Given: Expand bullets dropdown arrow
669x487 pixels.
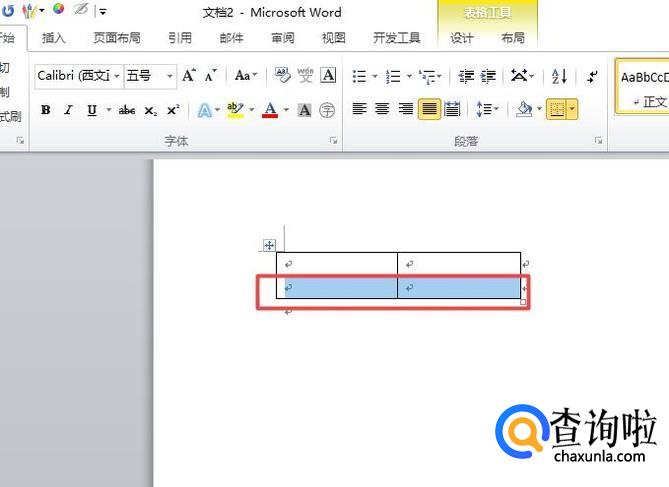Looking at the screenshot, I should [375, 76].
